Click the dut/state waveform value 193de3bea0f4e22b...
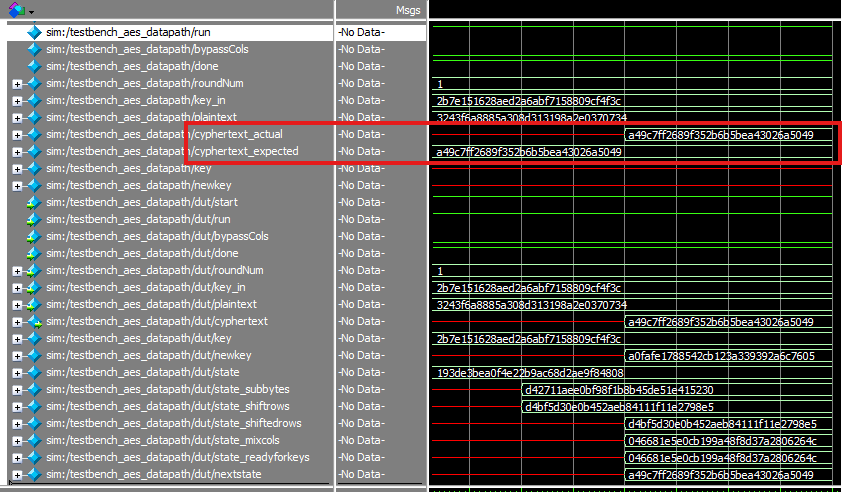This screenshot has height=492, width=843. [530, 373]
